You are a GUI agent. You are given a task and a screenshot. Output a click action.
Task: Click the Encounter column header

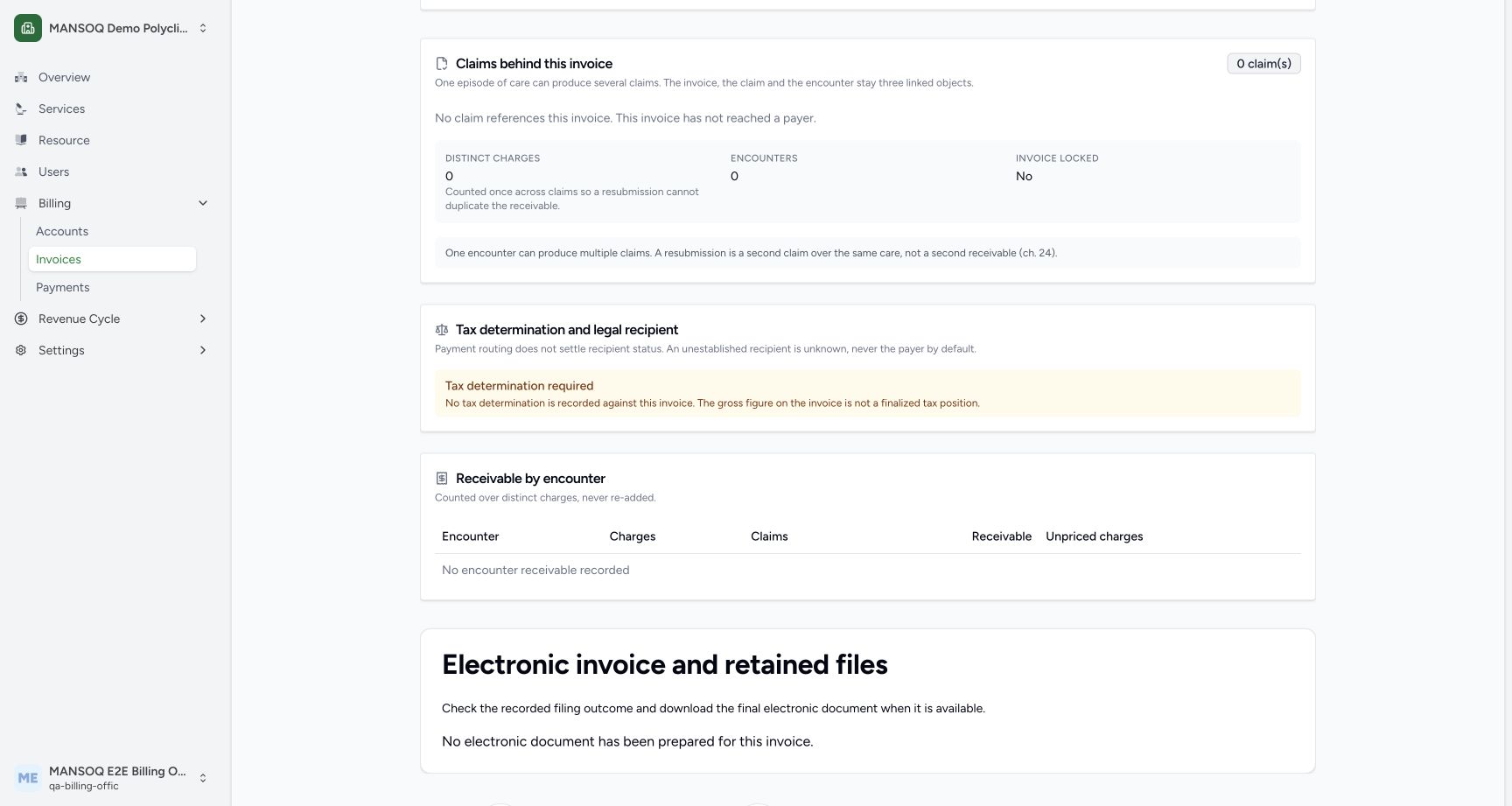470,536
